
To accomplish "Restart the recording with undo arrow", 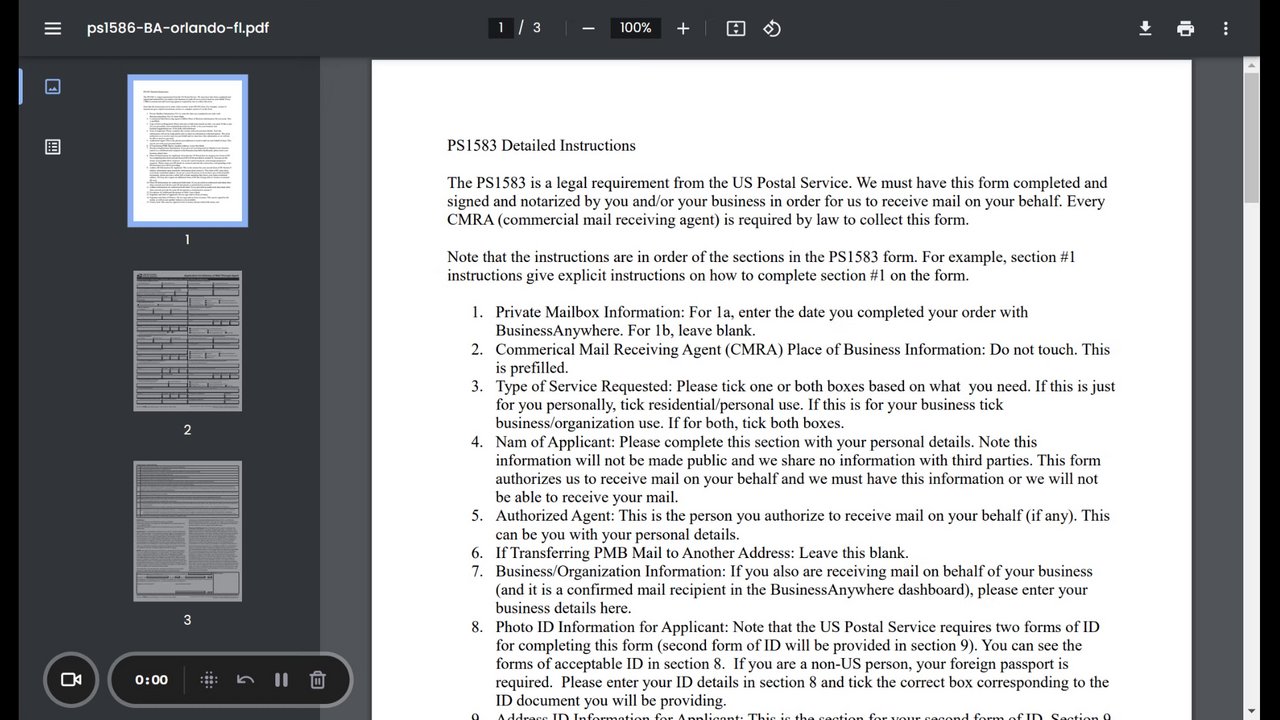I will 245,680.
